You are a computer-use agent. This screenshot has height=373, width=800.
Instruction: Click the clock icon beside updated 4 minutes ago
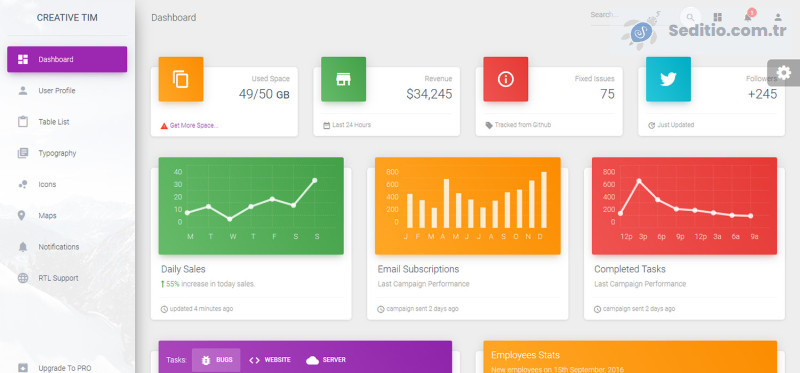point(164,309)
